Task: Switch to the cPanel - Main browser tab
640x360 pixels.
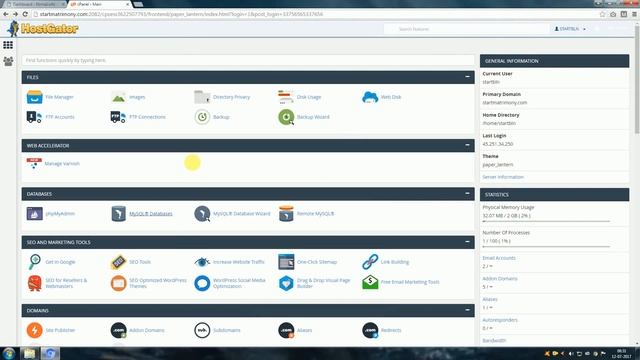Action: tap(99, 4)
